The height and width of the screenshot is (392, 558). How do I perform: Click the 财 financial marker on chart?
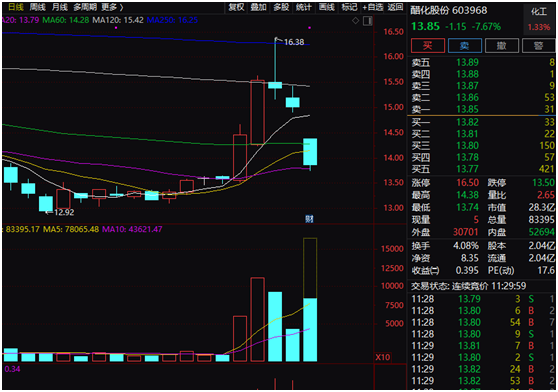click(309, 218)
